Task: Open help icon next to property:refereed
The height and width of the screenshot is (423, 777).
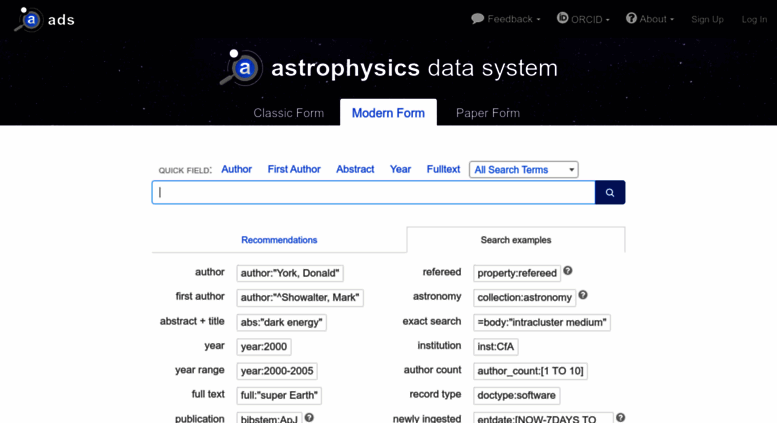Action: (x=568, y=271)
